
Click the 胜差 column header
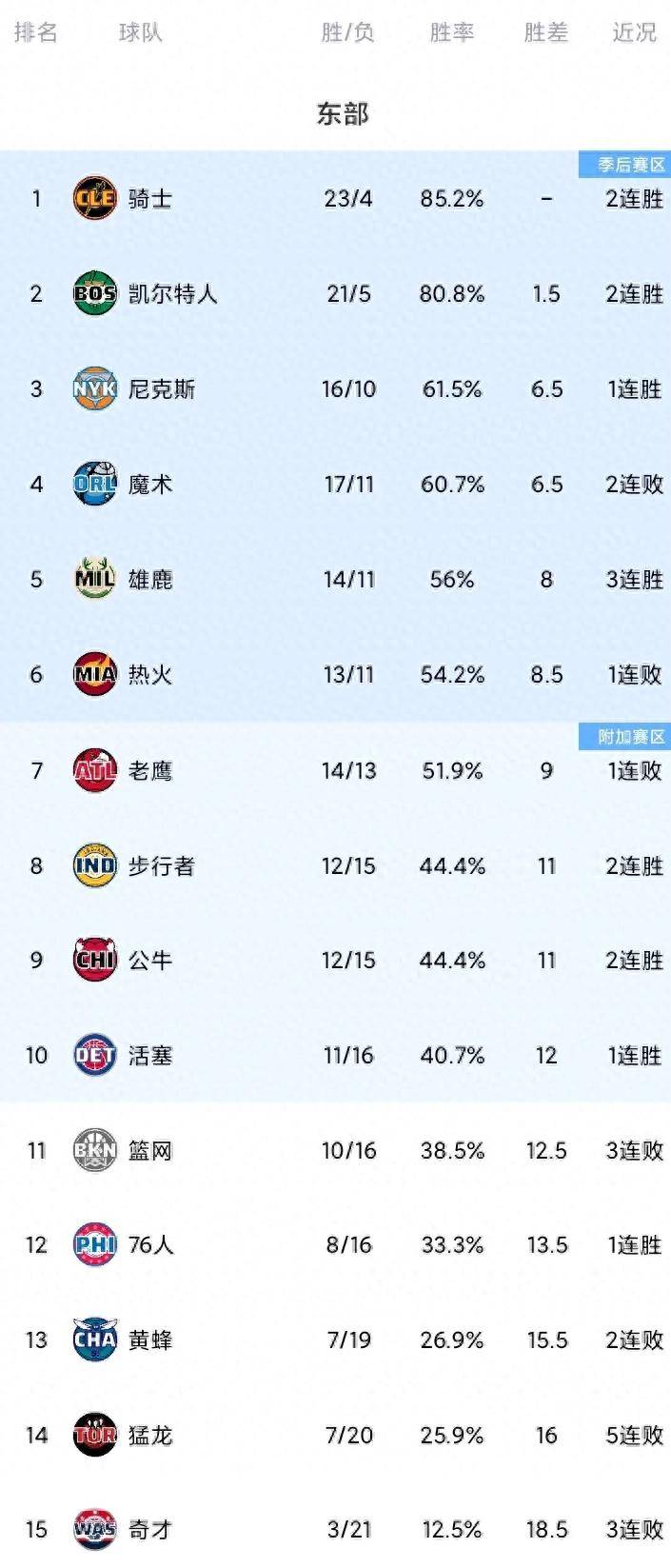click(546, 32)
